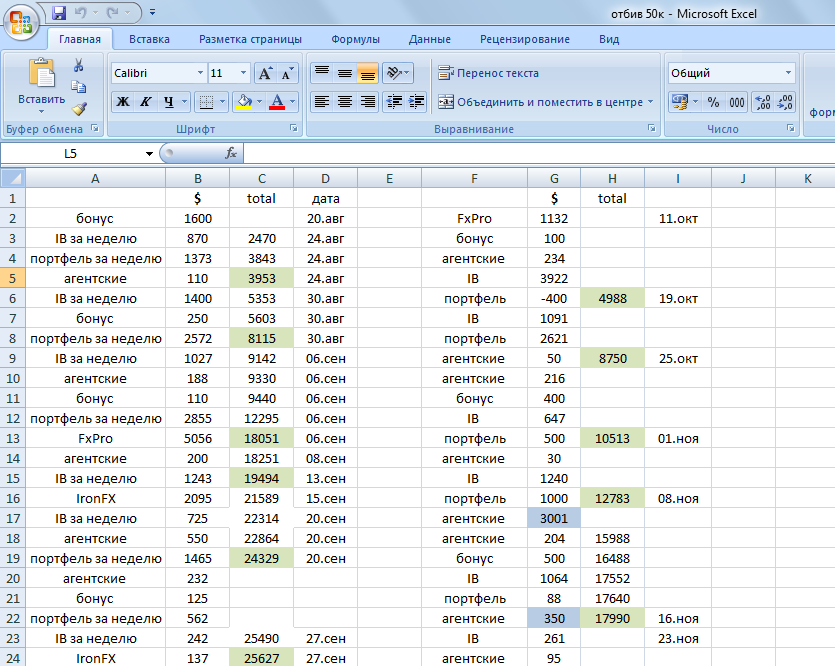The height and width of the screenshot is (666, 835).
Task: Align text to the left
Action: click(x=322, y=102)
